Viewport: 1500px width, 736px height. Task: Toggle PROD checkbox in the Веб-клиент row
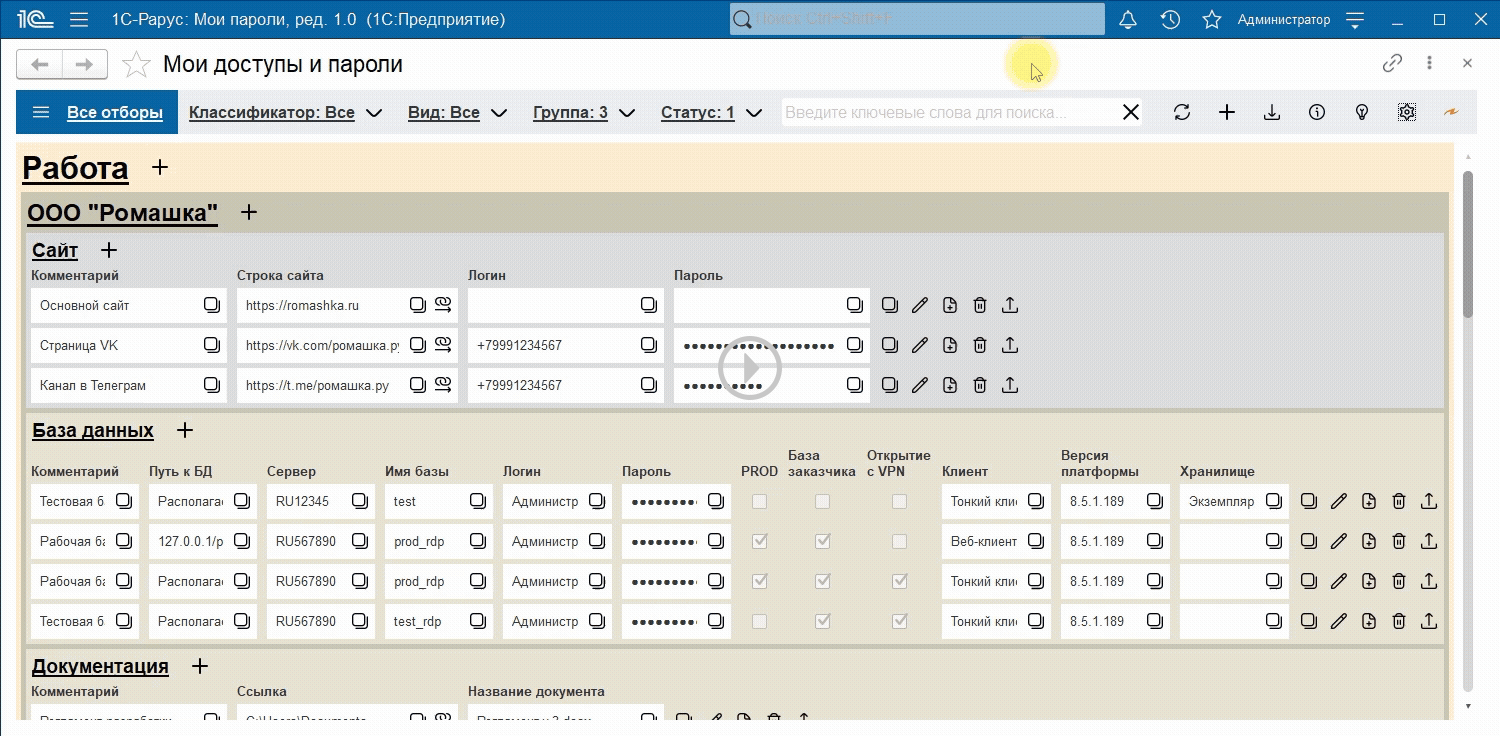pyautogui.click(x=760, y=541)
